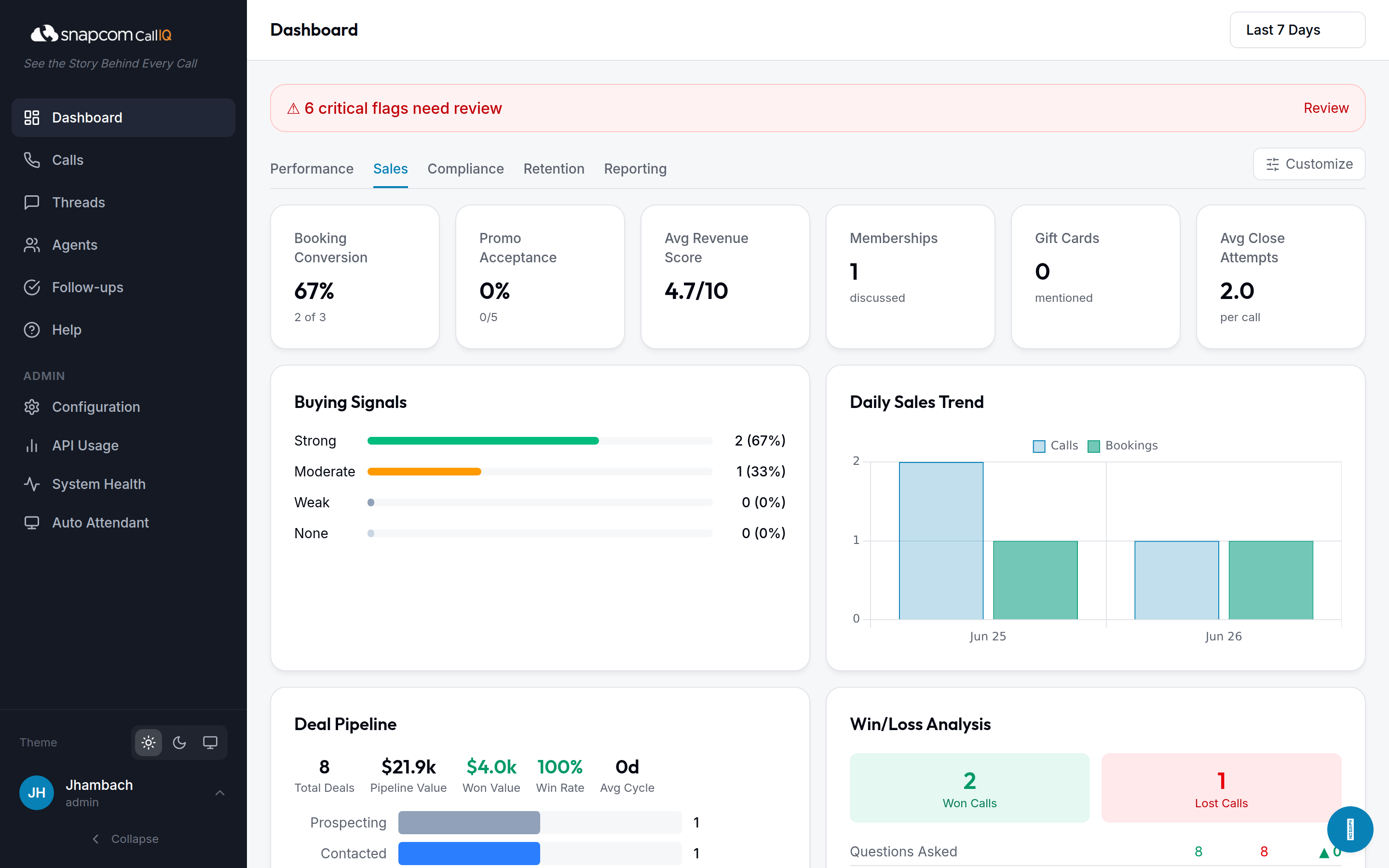Click the Help question mark icon
The width and height of the screenshot is (1389, 868).
31,330
